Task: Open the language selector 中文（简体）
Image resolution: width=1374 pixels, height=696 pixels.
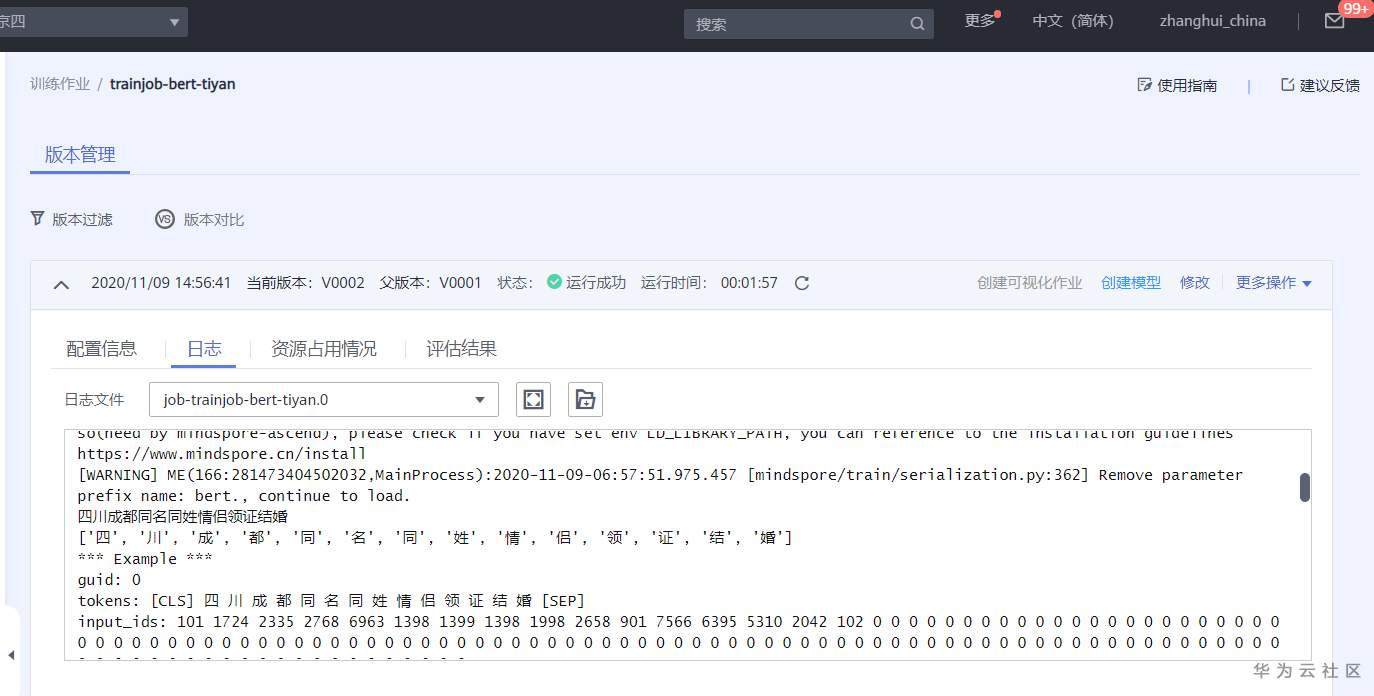Action: [1073, 21]
